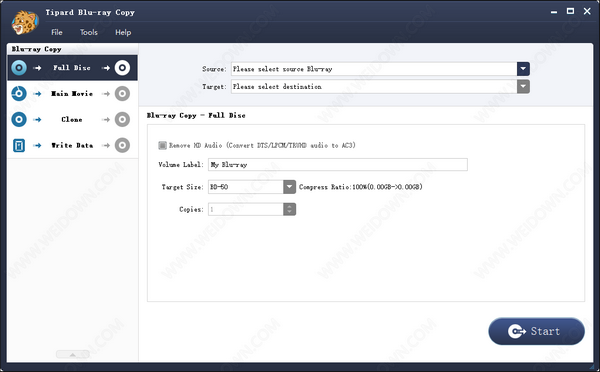Click the white target disc icon in Full Disc row

(x=122, y=68)
